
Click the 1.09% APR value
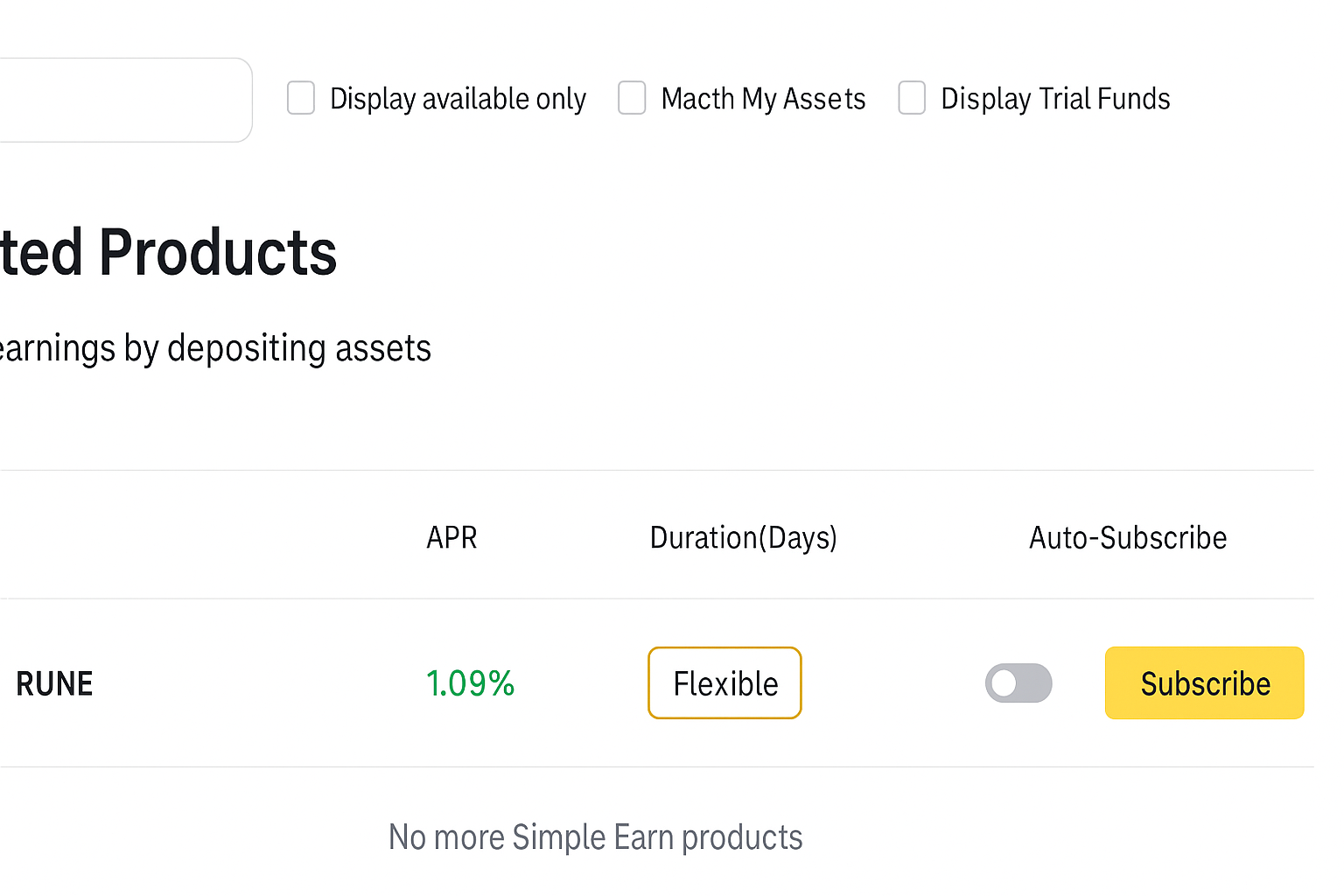click(470, 683)
